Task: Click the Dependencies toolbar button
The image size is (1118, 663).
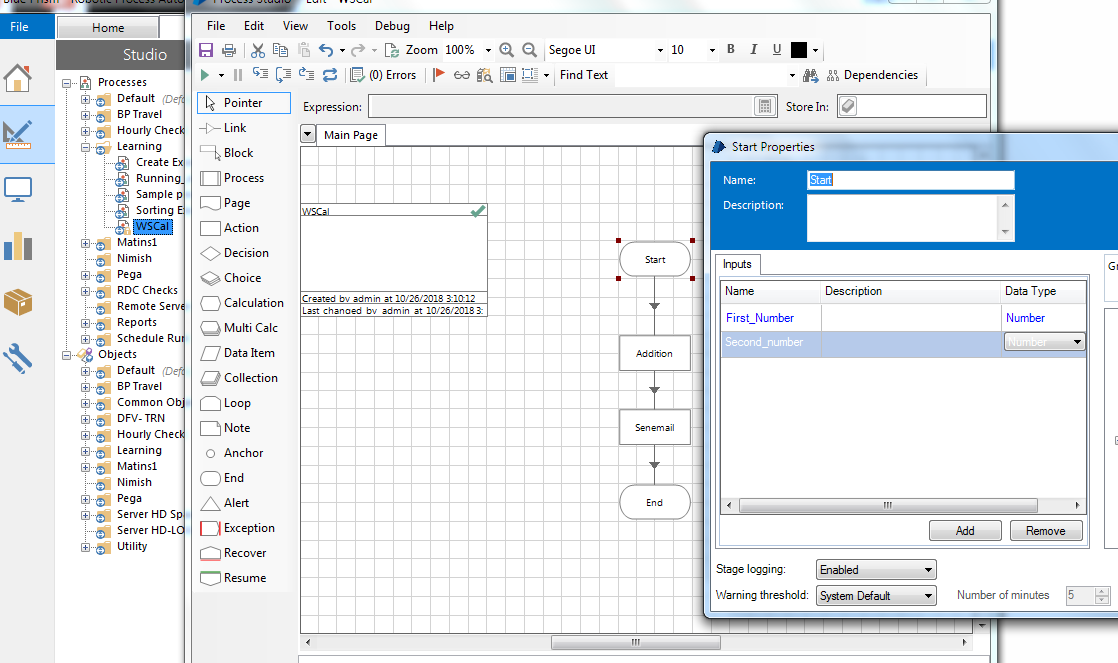Action: 872,75
